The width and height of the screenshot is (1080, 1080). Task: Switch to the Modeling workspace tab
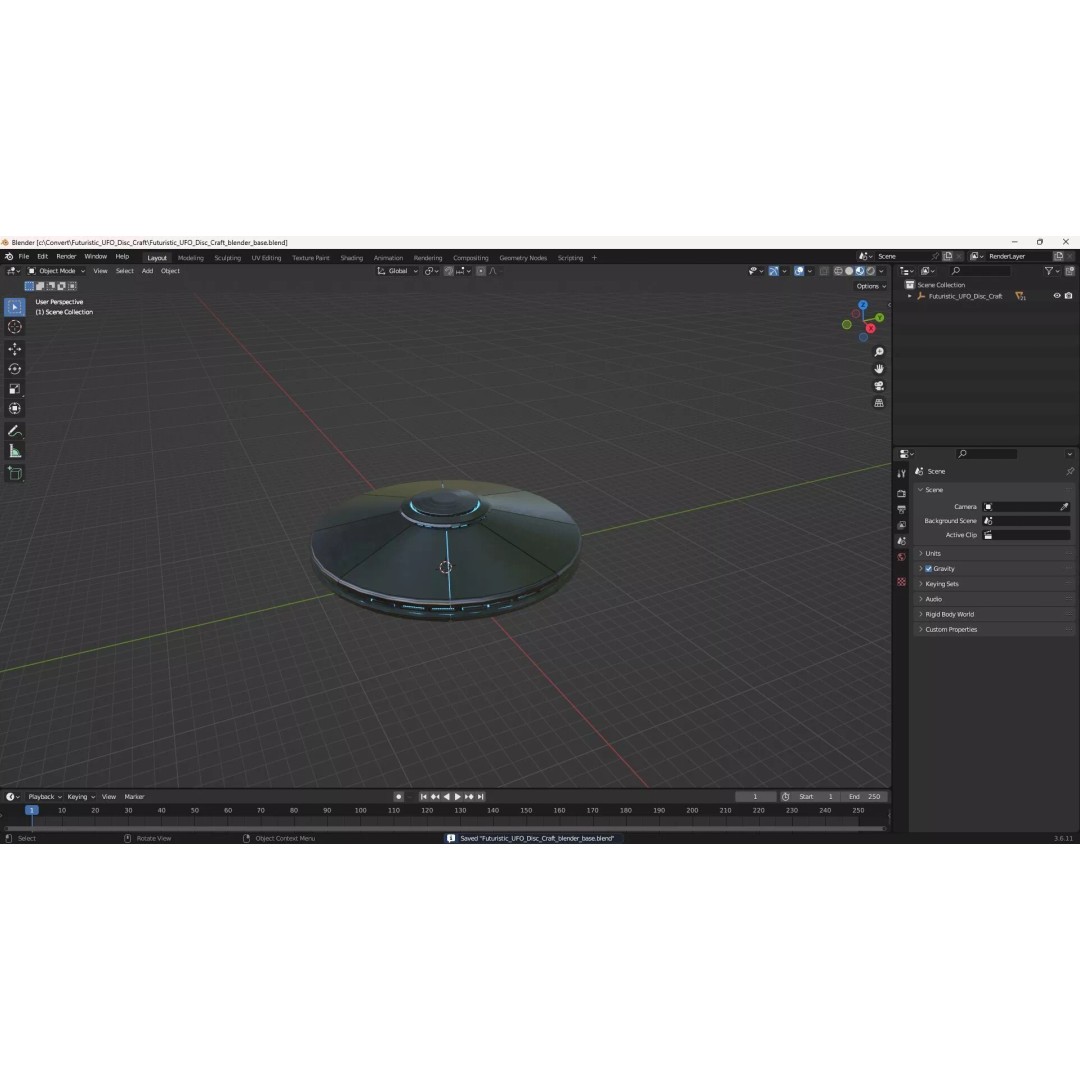191,258
